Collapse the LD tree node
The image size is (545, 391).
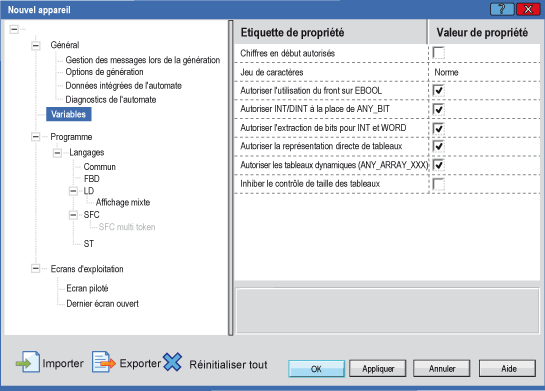pyautogui.click(x=73, y=191)
